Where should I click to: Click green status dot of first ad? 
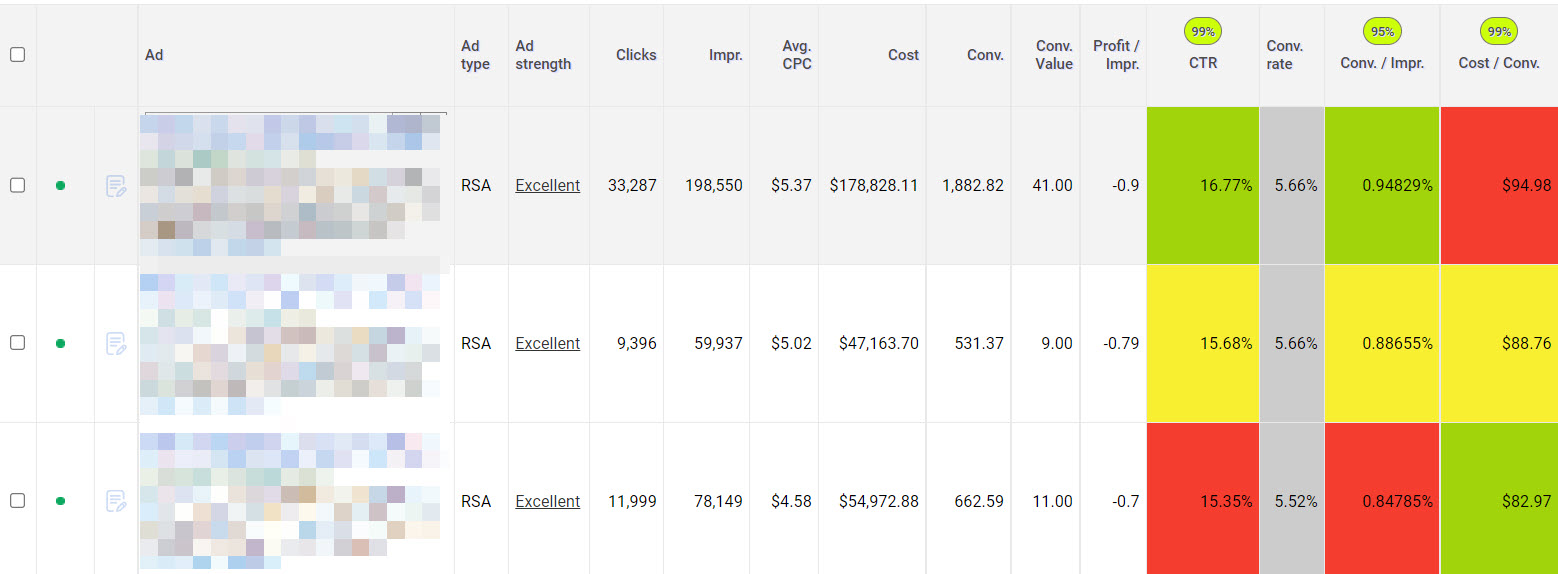point(60,186)
